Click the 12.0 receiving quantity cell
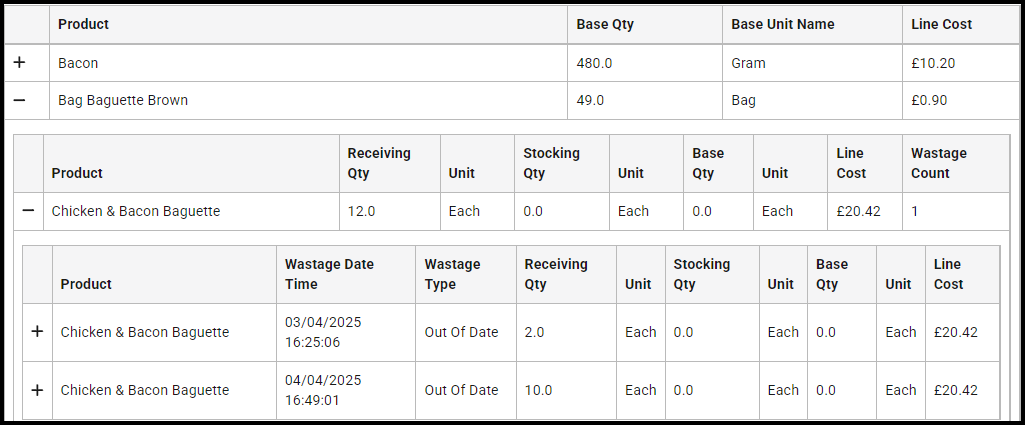1025x425 pixels. (362, 211)
